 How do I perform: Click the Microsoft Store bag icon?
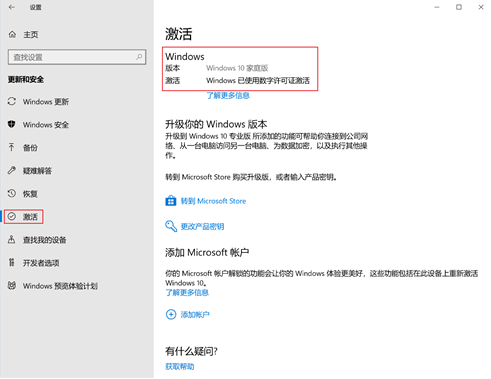(171, 201)
